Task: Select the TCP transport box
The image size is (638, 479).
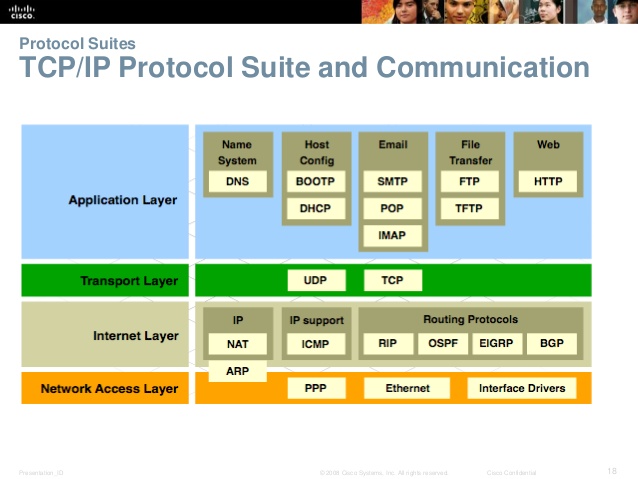Action: (393, 280)
